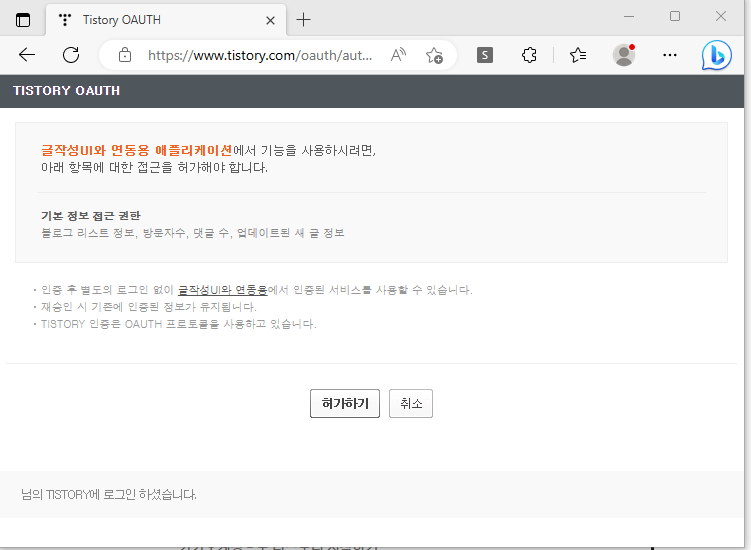Open the browser profile avatar
Image resolution: width=751 pixels, height=550 pixels.
(x=624, y=55)
